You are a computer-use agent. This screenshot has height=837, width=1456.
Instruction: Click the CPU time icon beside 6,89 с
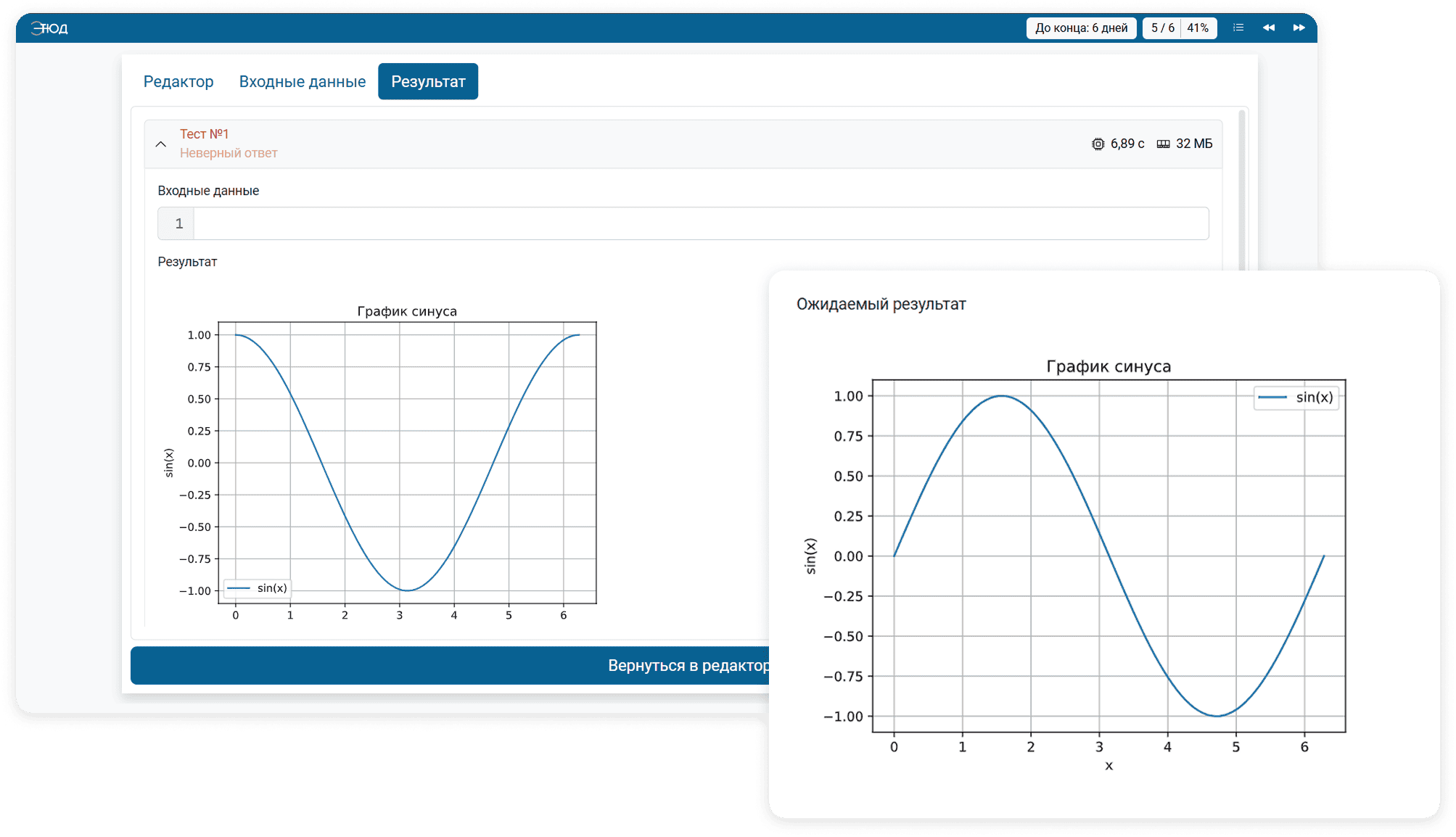pyautogui.click(x=1098, y=144)
